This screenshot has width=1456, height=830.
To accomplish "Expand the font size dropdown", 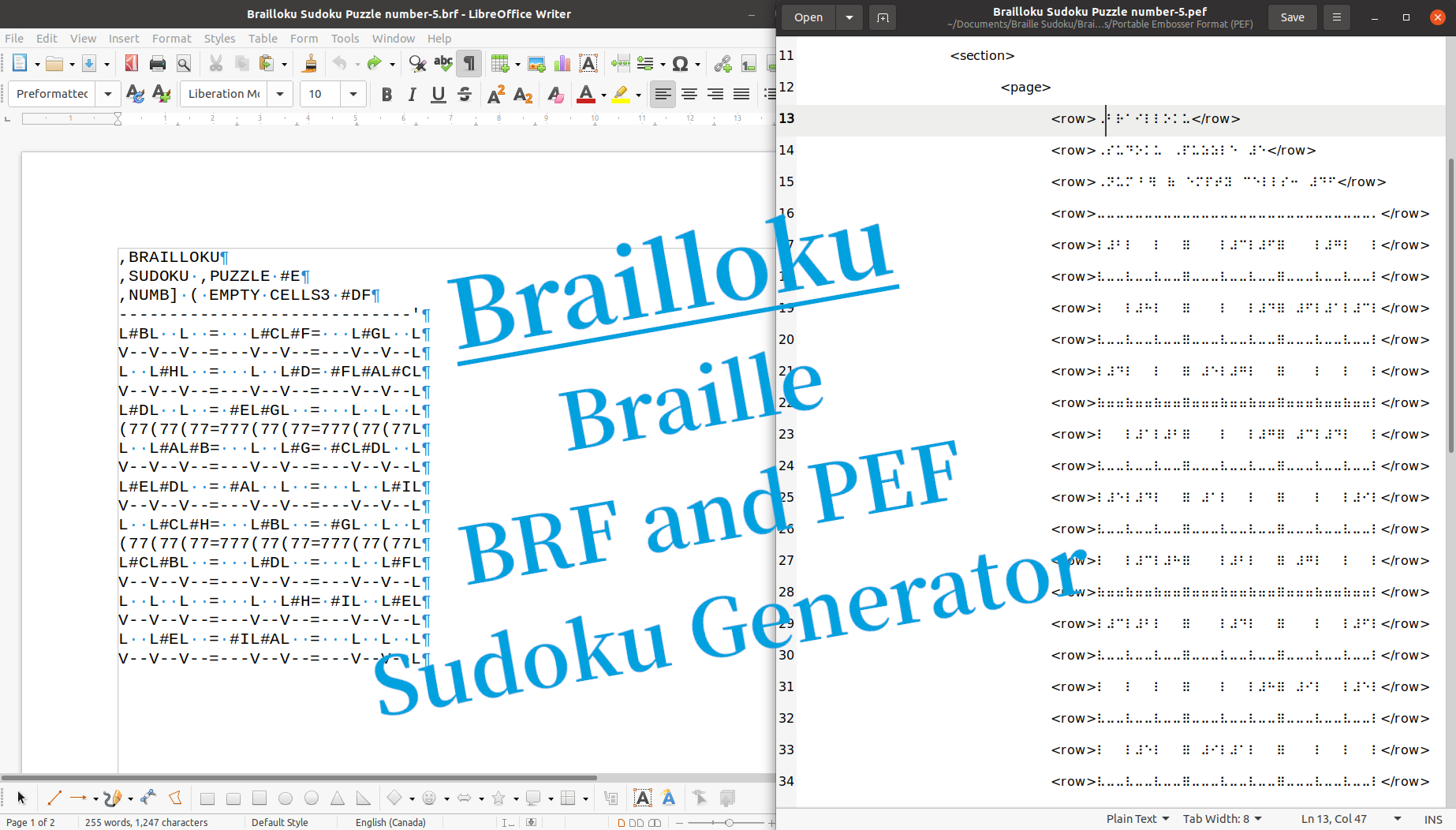I will [x=353, y=94].
